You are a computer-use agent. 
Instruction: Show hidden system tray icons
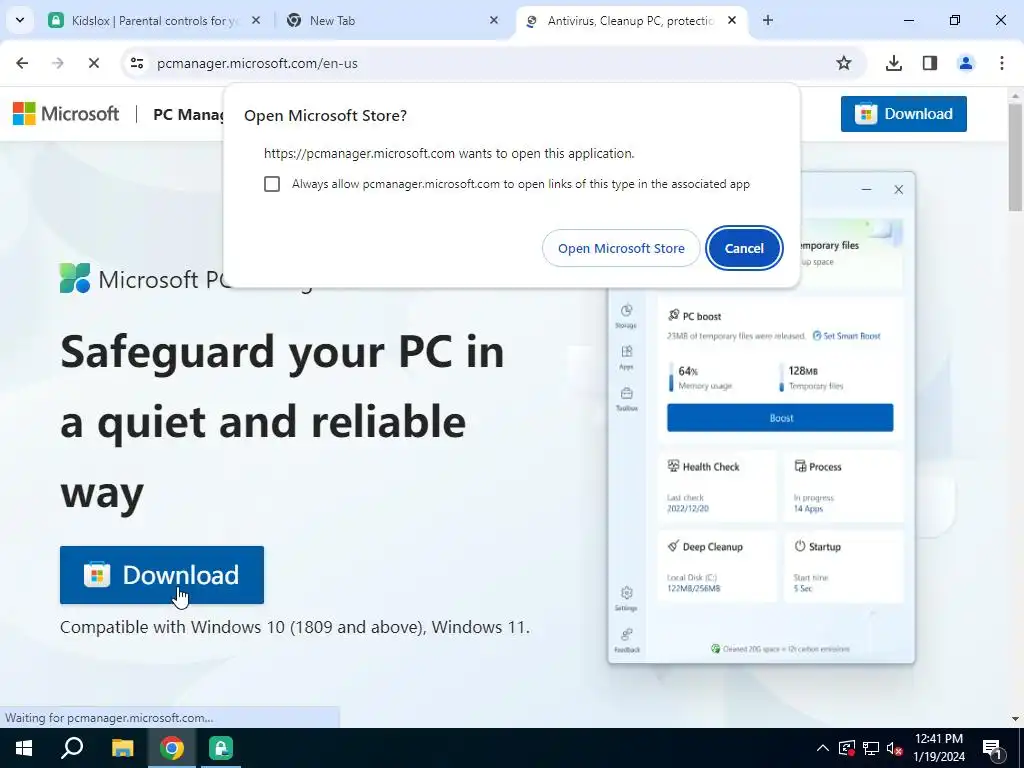[822, 748]
